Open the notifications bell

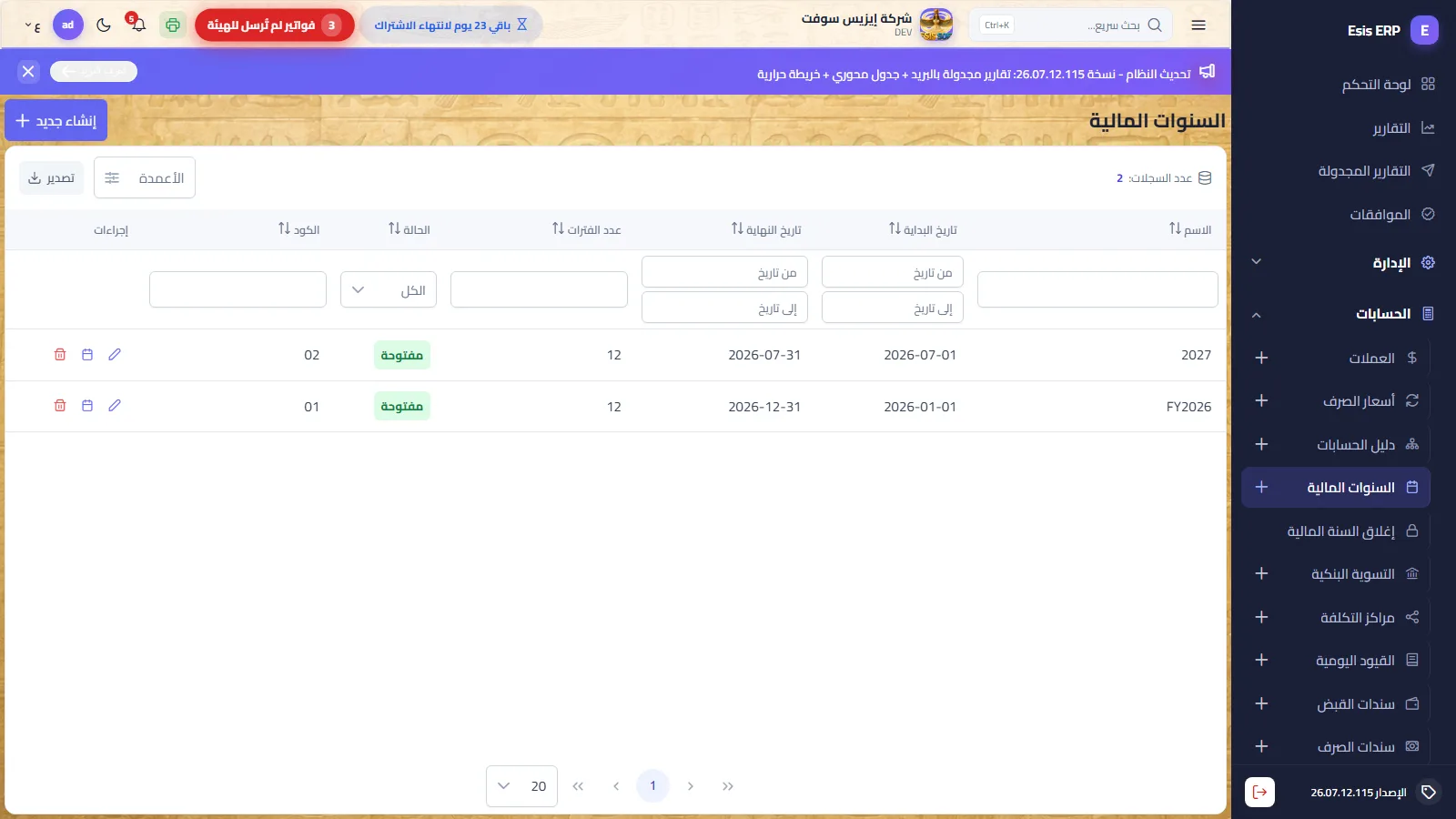tap(137, 25)
